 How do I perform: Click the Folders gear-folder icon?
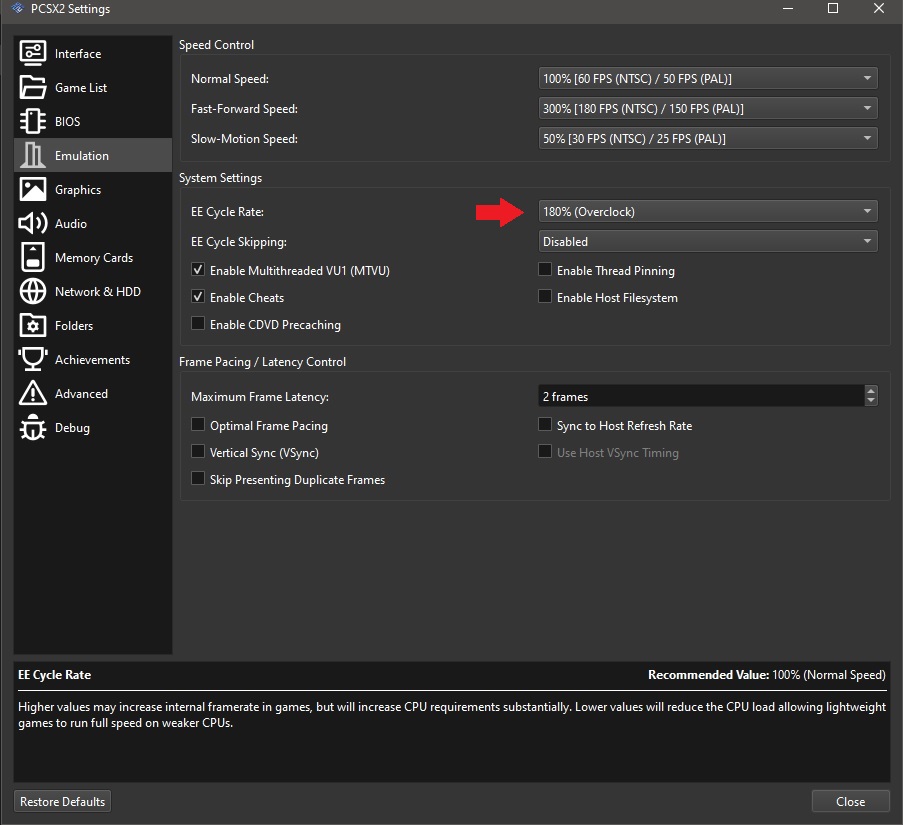point(33,325)
